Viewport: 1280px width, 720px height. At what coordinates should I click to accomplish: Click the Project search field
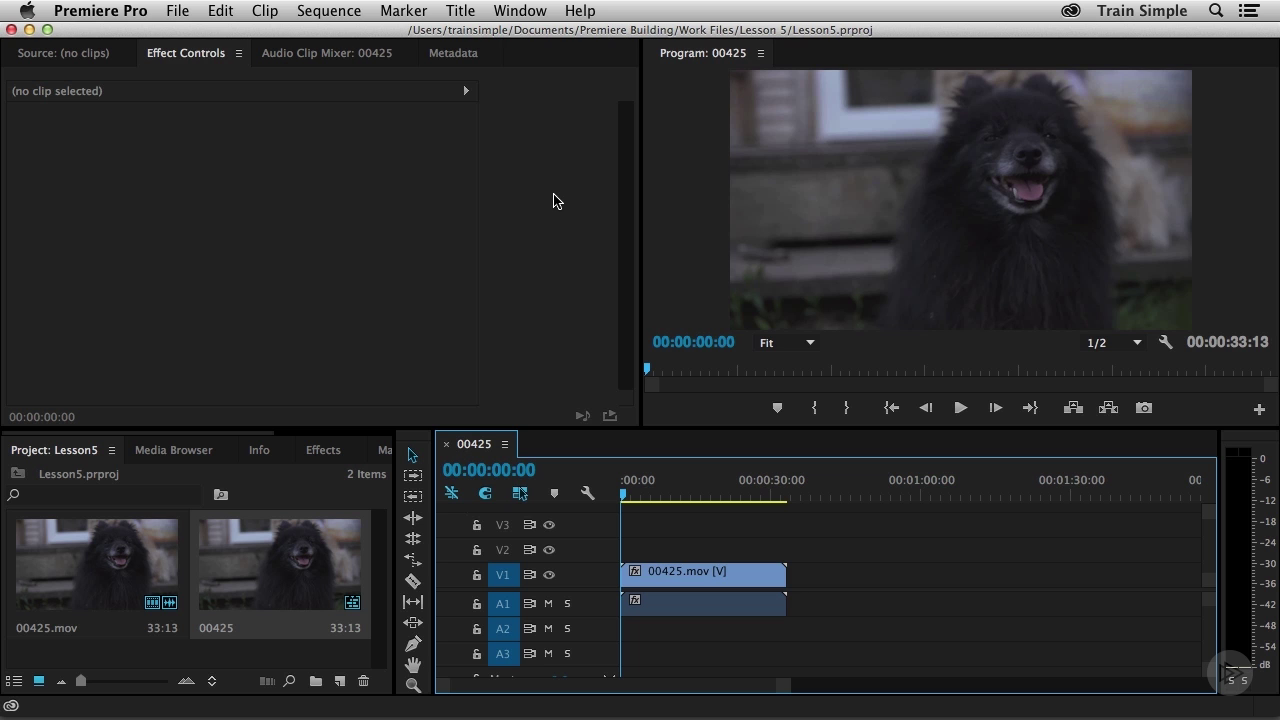coord(105,494)
